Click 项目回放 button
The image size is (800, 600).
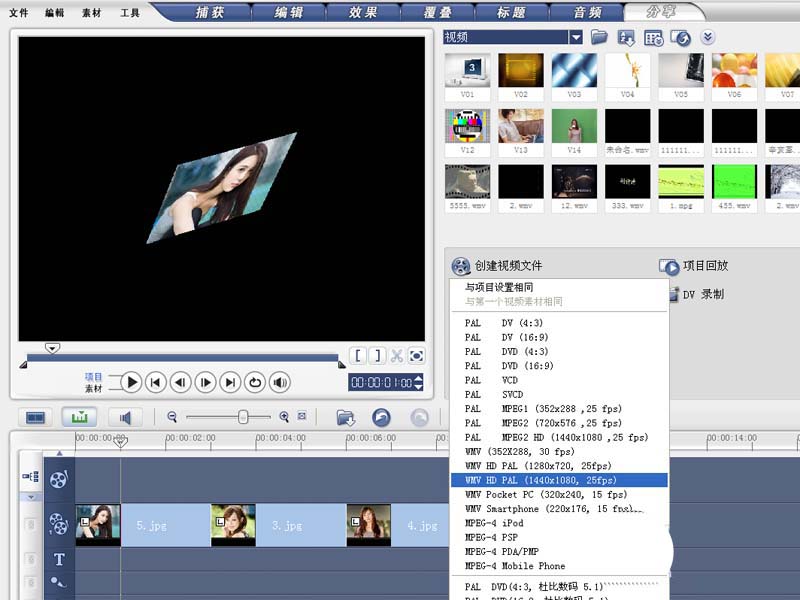[x=694, y=266]
